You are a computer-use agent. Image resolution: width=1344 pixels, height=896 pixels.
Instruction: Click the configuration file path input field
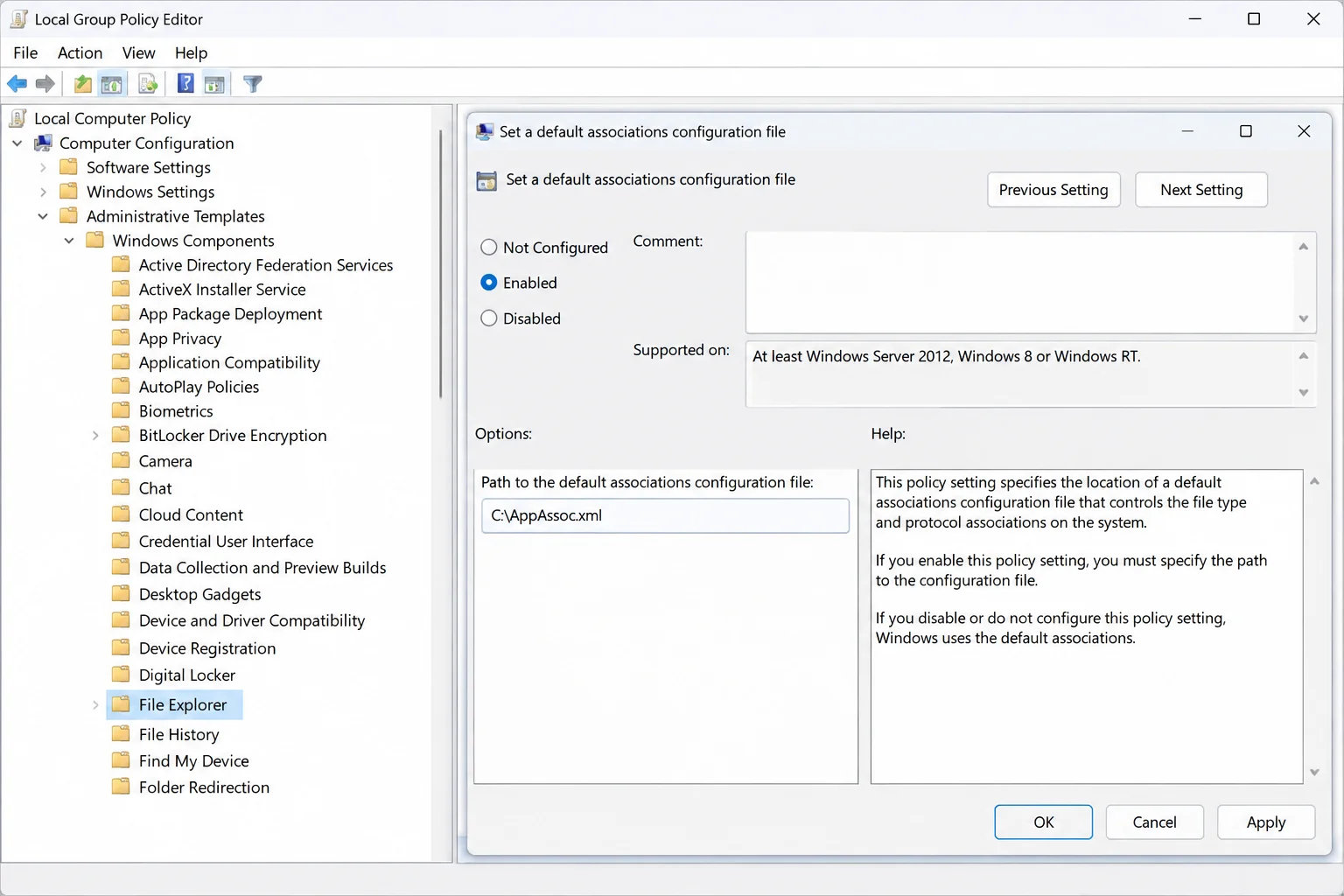click(x=665, y=515)
